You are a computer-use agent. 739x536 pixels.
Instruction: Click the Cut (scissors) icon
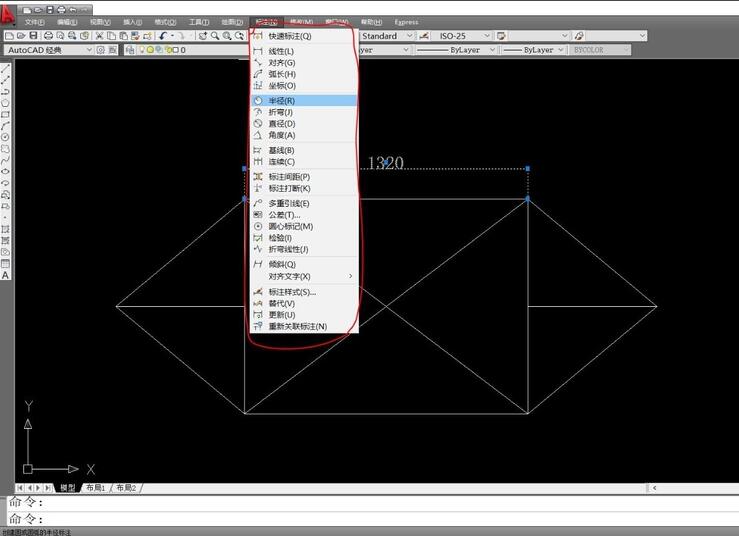click(99, 36)
